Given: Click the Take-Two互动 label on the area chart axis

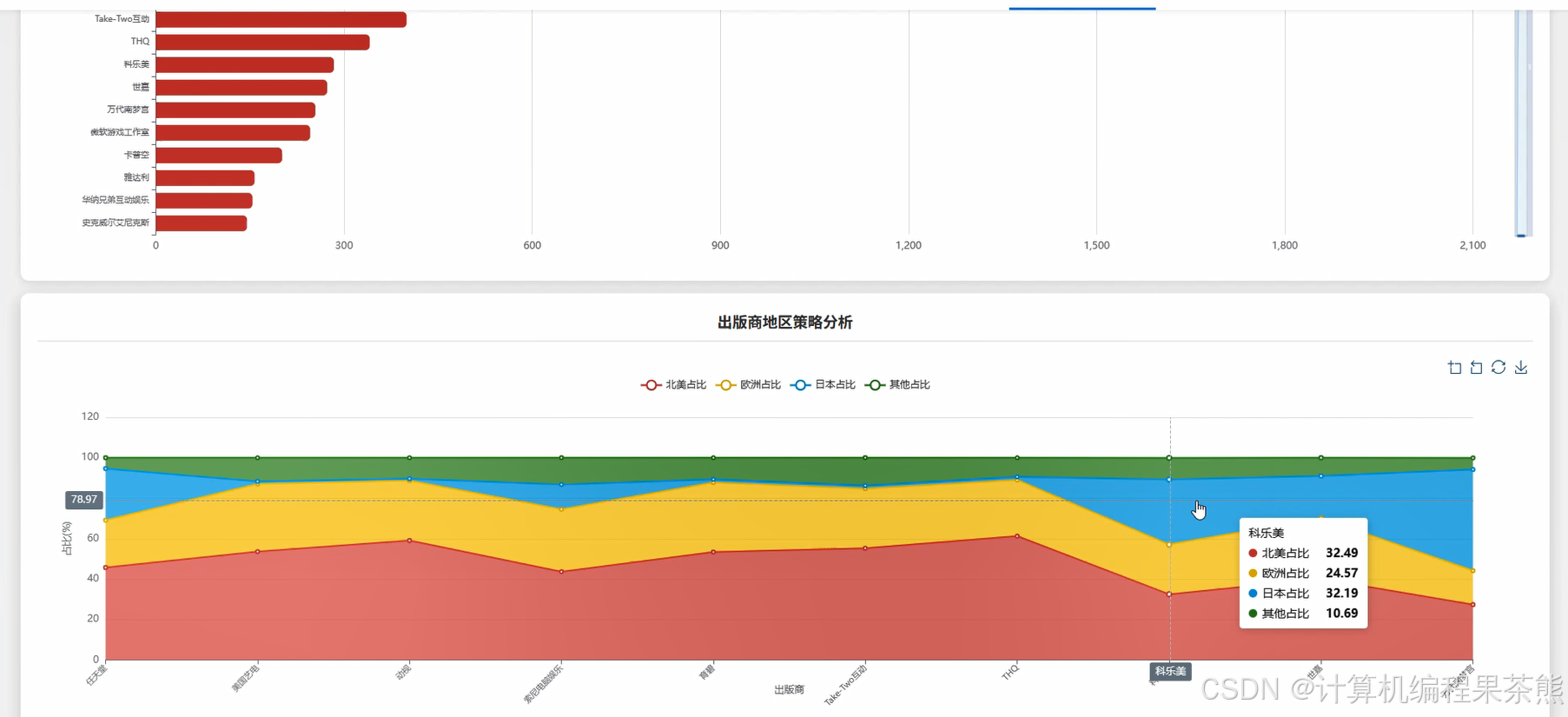Looking at the screenshot, I should click(x=845, y=685).
